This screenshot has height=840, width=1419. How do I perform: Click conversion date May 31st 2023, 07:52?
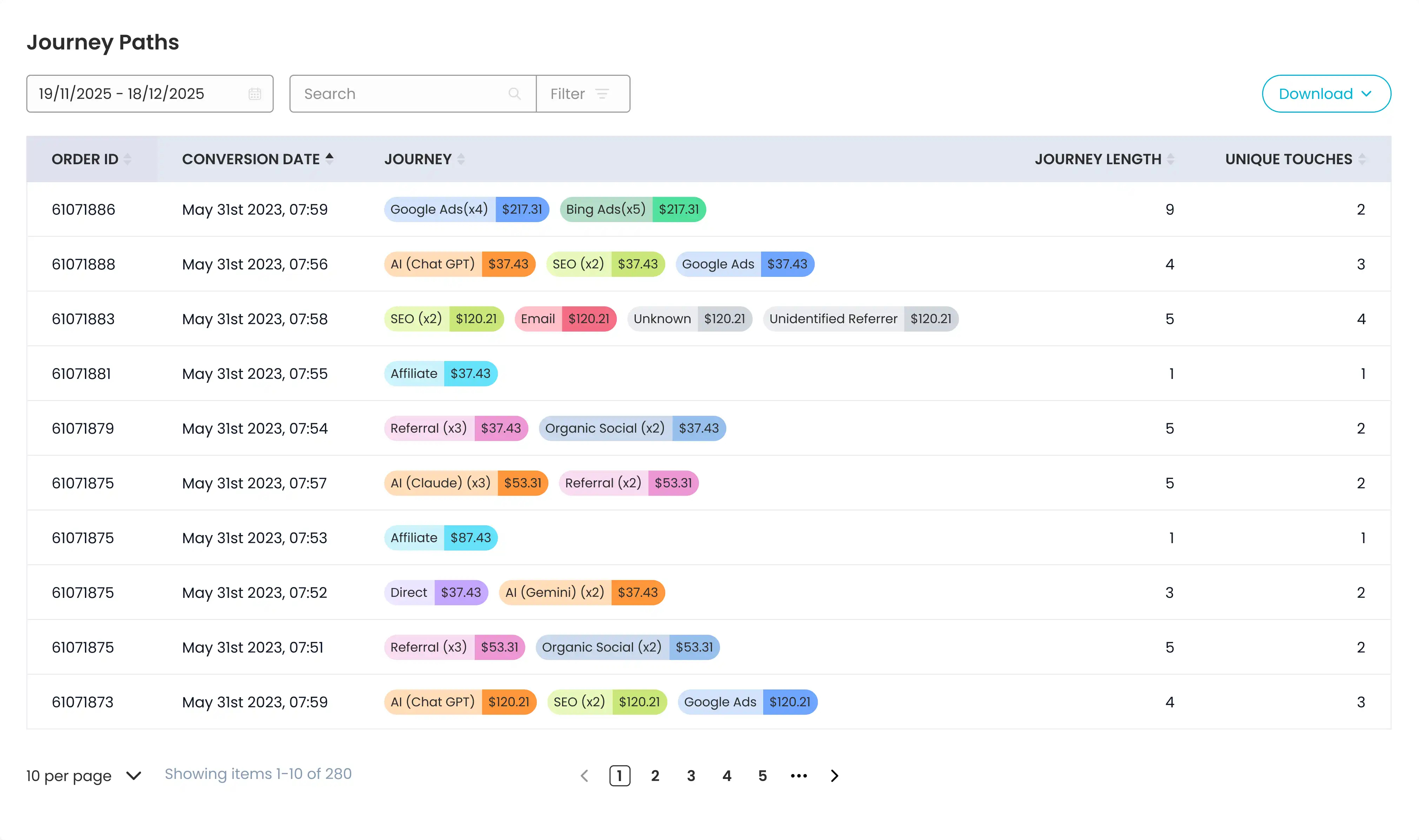pyautogui.click(x=255, y=593)
